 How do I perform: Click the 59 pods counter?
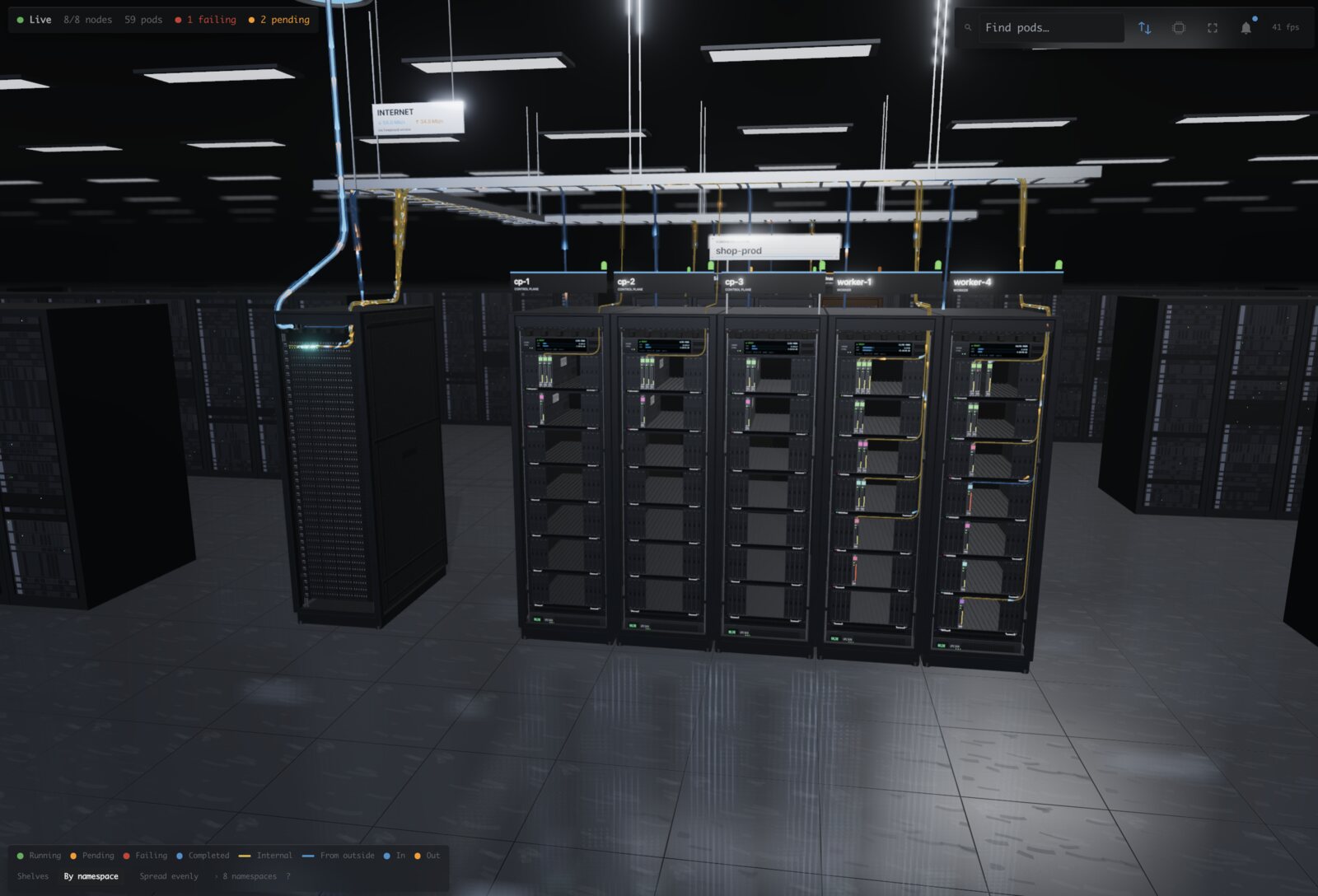tap(143, 20)
